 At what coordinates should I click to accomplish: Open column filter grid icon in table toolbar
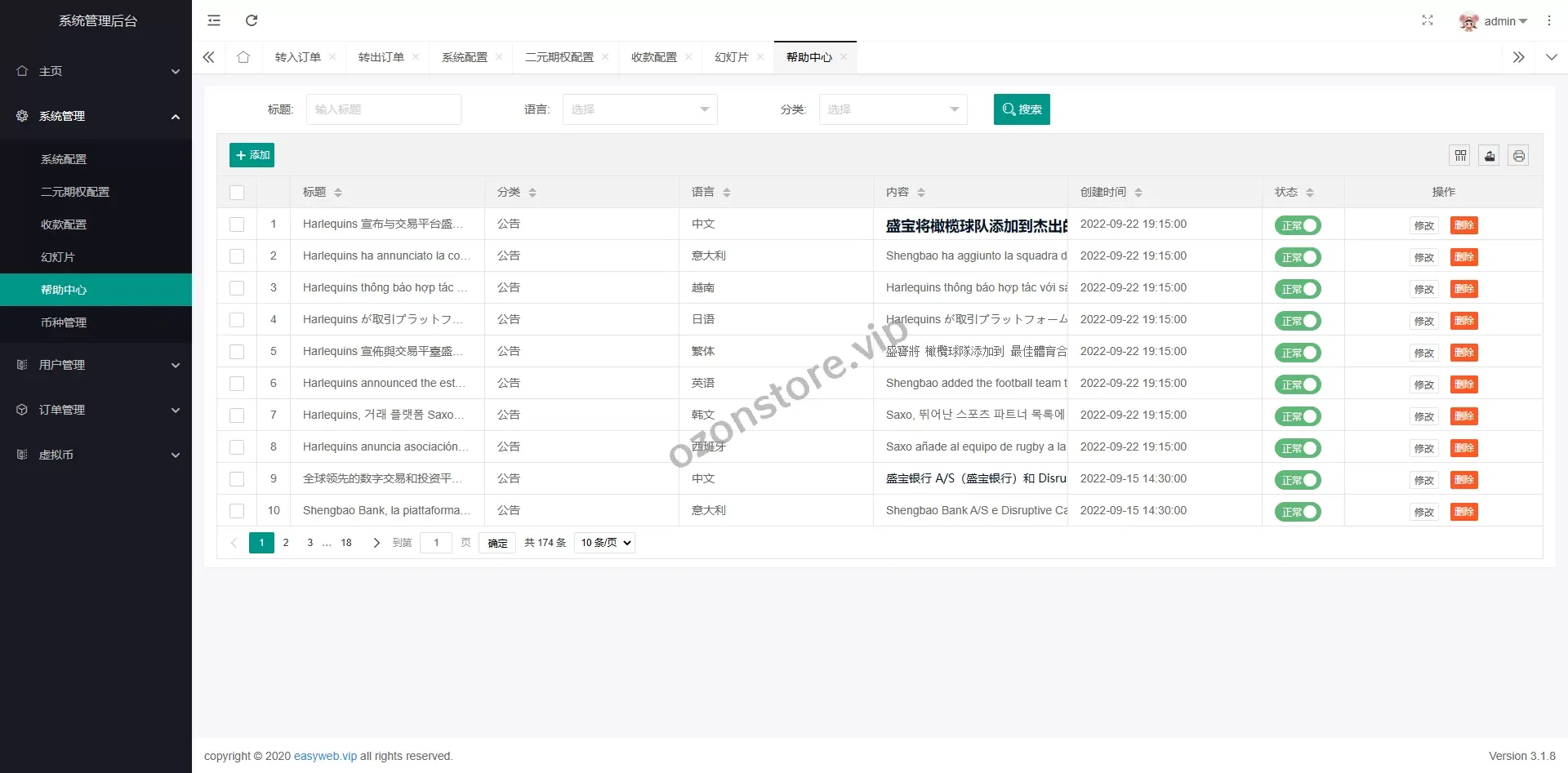pos(1460,155)
